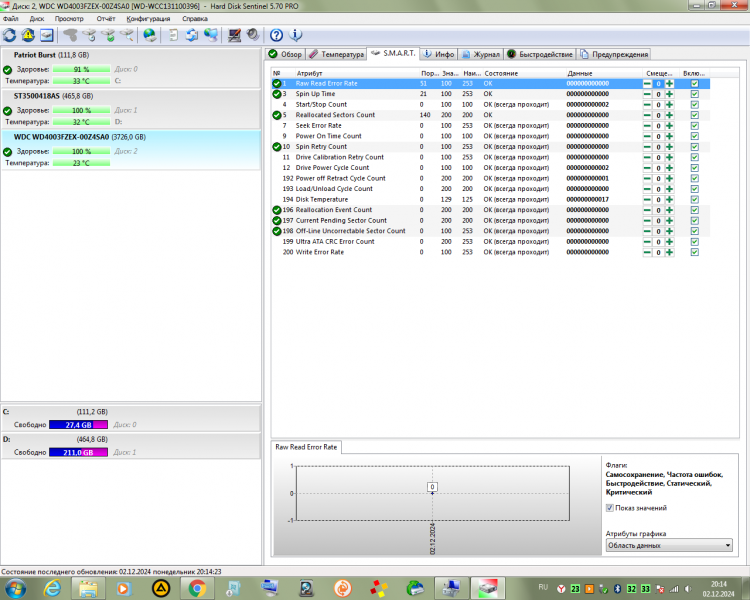Screen dimensions: 750x600
Task: Click the blue info about icon
Action: click(x=296, y=35)
